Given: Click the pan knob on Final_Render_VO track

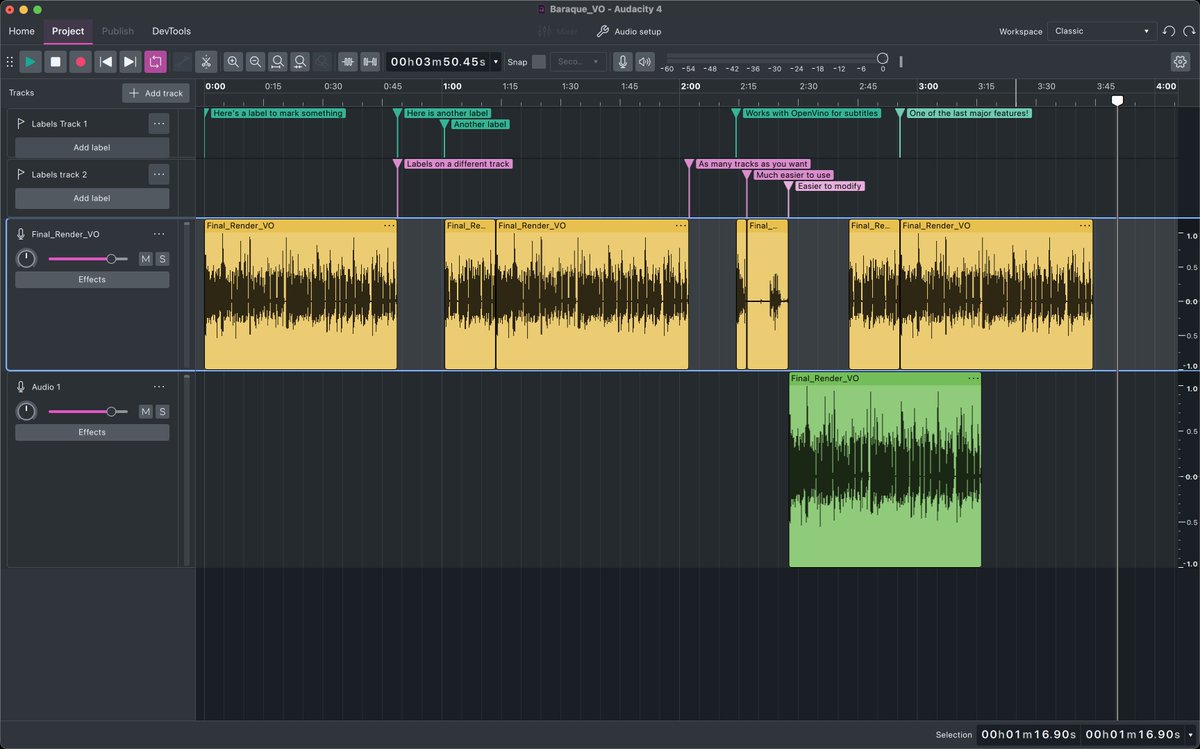Looking at the screenshot, I should click(26, 259).
